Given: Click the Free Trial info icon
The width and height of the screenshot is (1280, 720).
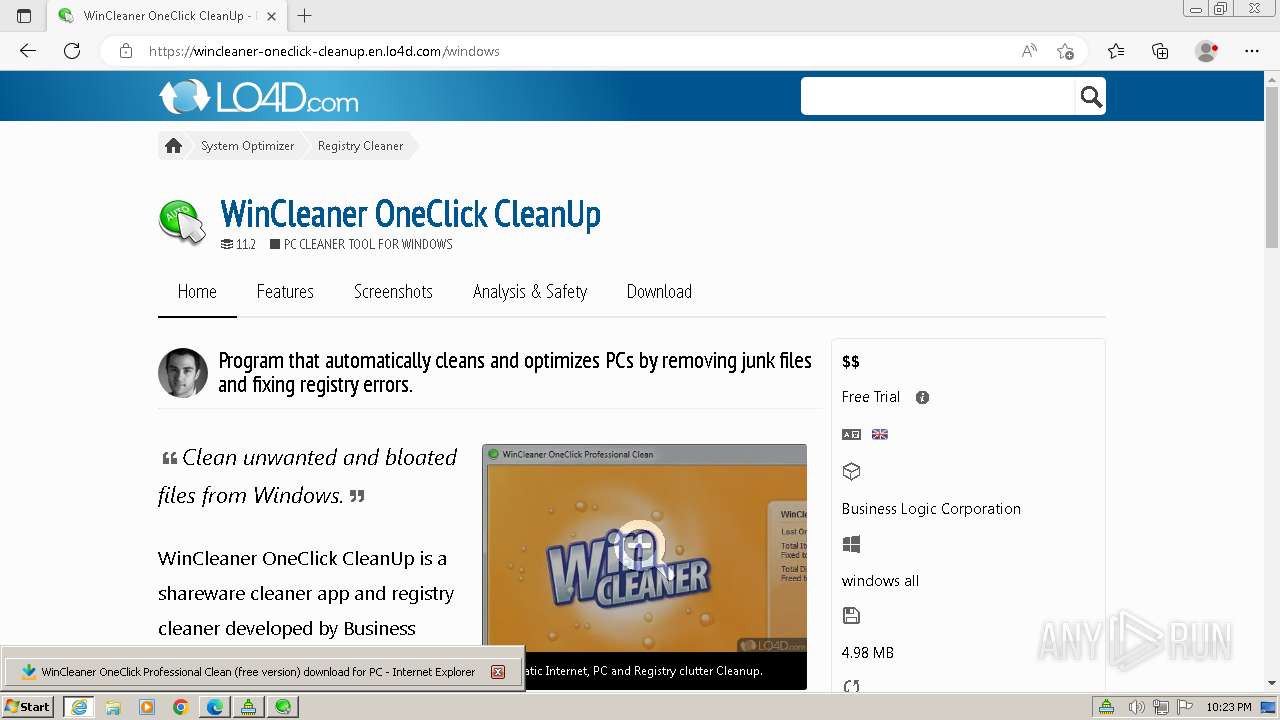Looking at the screenshot, I should pos(922,397).
